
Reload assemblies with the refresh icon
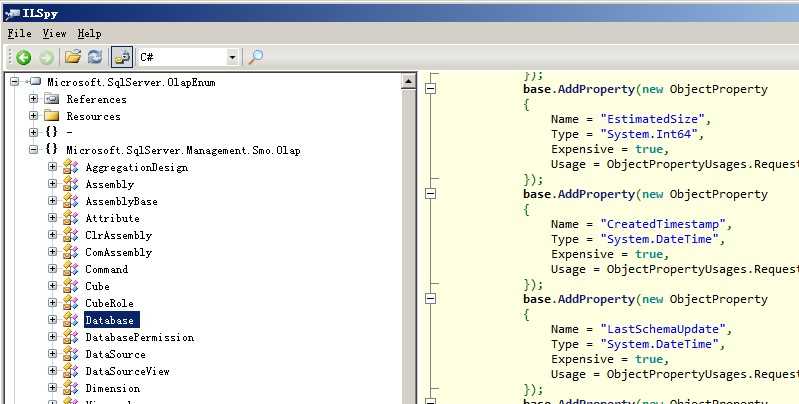(x=95, y=57)
